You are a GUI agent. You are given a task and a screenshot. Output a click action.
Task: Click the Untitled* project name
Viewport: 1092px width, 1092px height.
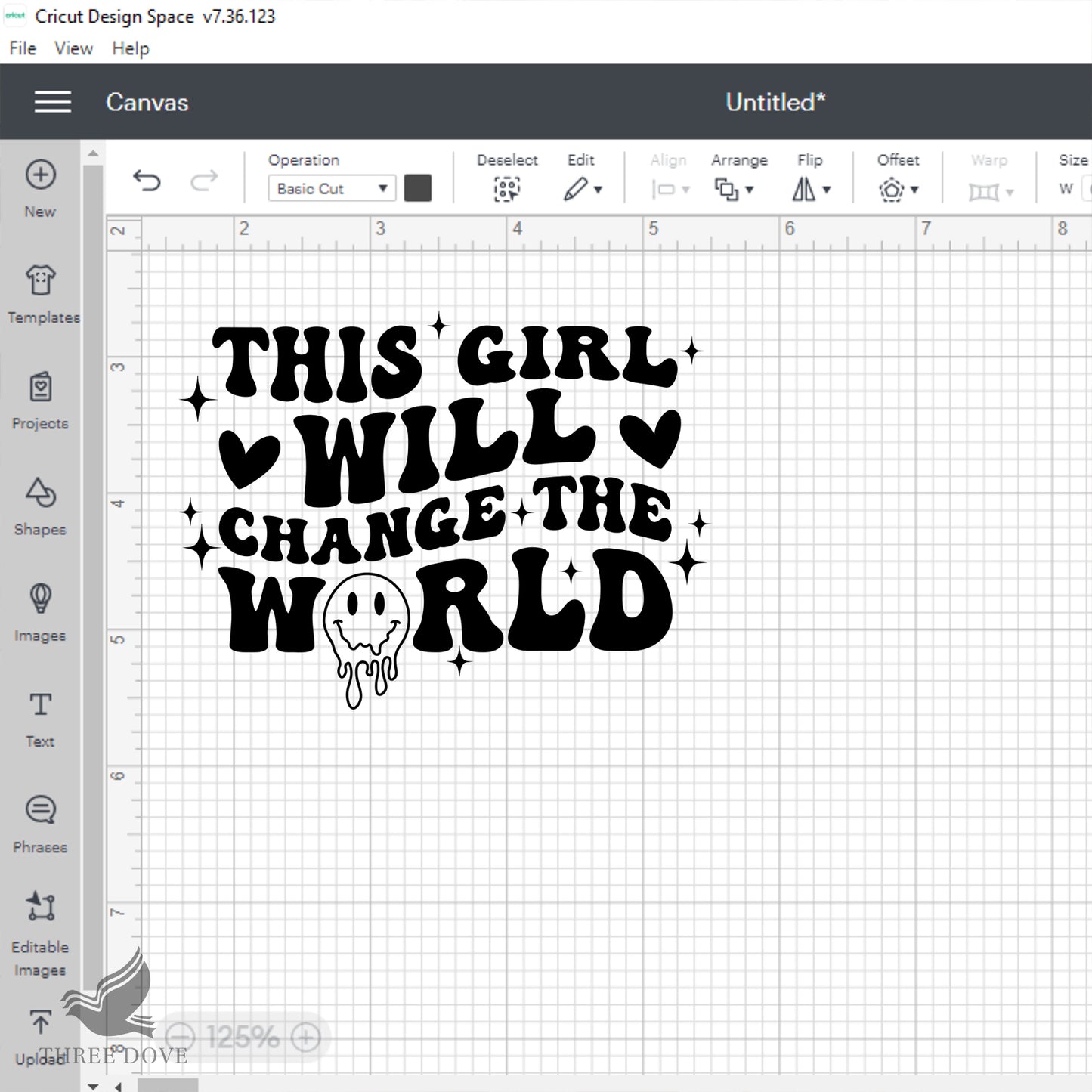775,102
